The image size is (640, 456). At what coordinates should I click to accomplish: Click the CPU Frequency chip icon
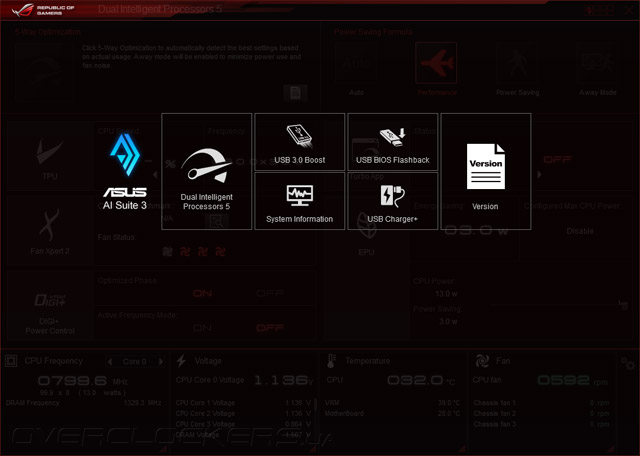click(x=11, y=361)
